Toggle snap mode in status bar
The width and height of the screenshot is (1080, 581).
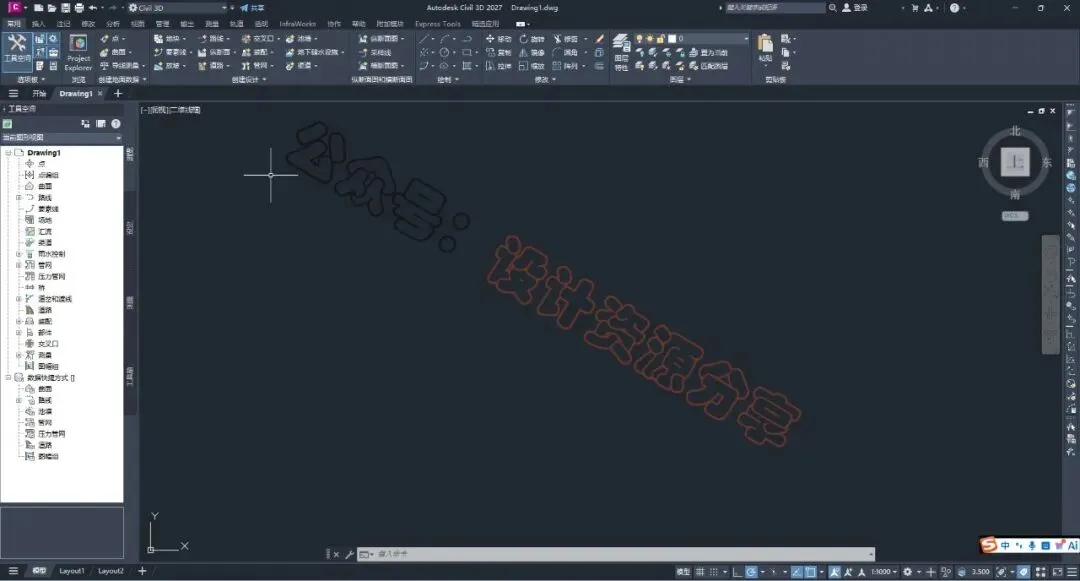pos(714,571)
